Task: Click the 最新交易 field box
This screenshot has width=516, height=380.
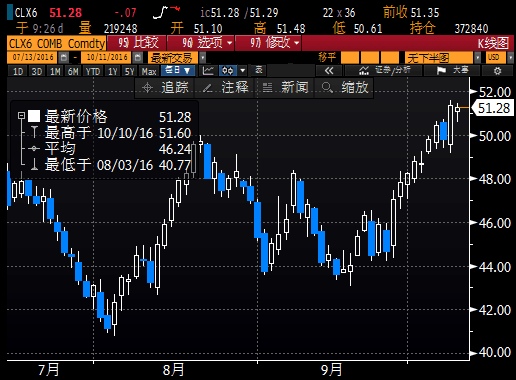Action: pos(173,58)
